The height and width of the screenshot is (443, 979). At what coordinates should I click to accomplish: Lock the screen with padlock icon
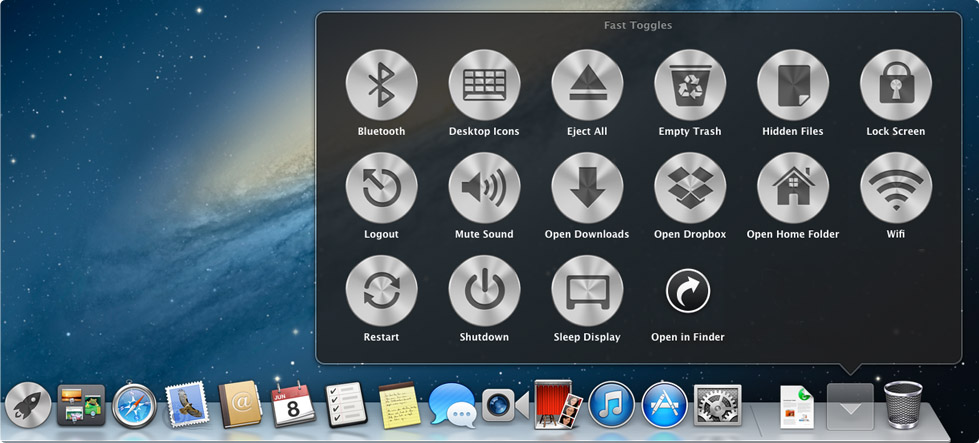895,86
